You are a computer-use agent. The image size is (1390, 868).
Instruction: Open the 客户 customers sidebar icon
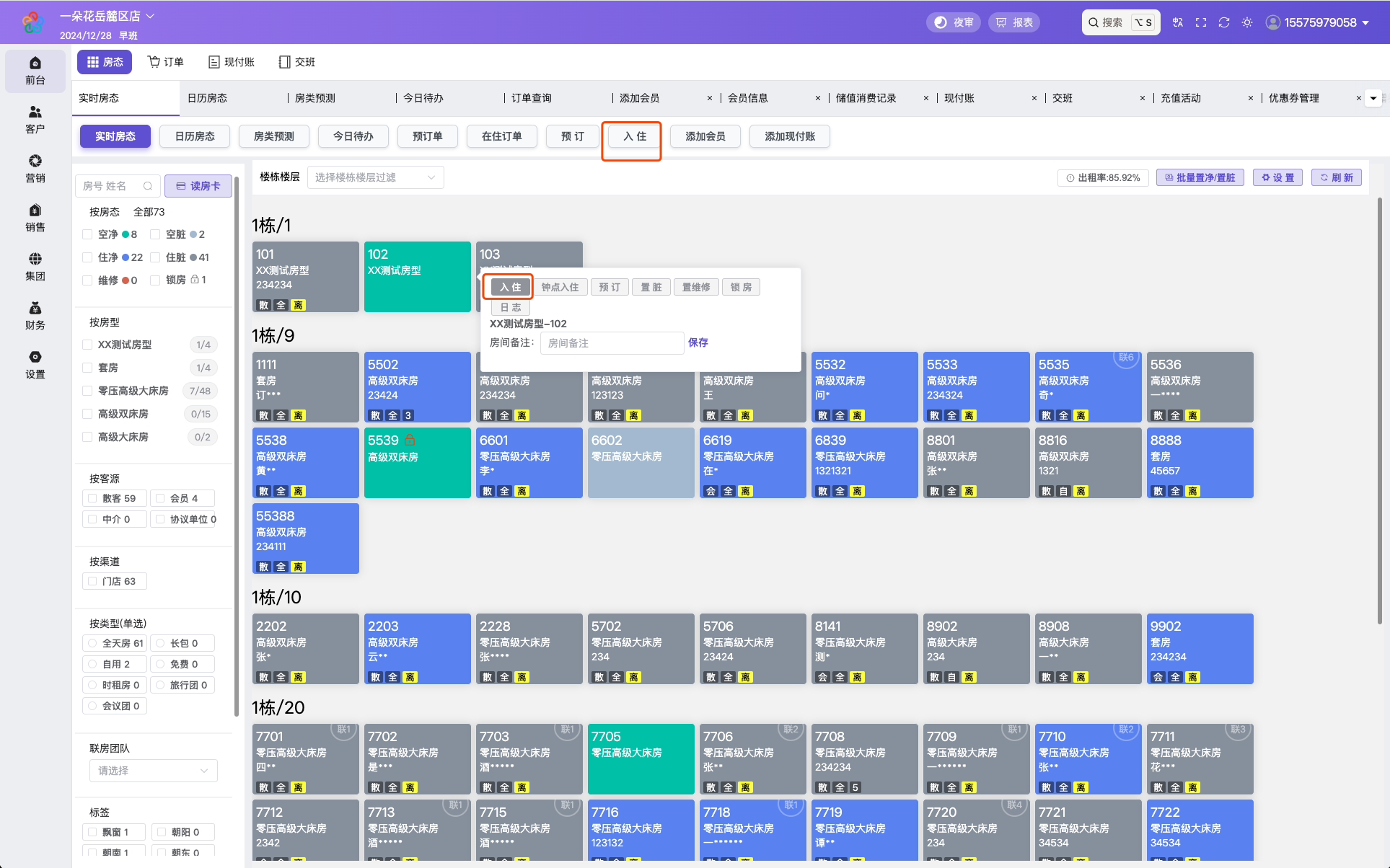coord(35,120)
